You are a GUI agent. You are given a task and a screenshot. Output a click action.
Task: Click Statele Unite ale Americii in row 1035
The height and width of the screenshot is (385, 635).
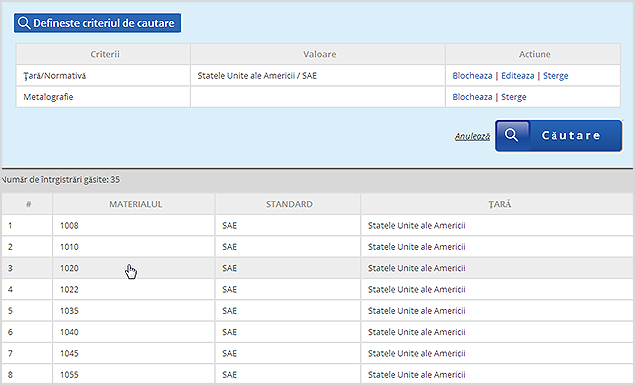(417, 311)
